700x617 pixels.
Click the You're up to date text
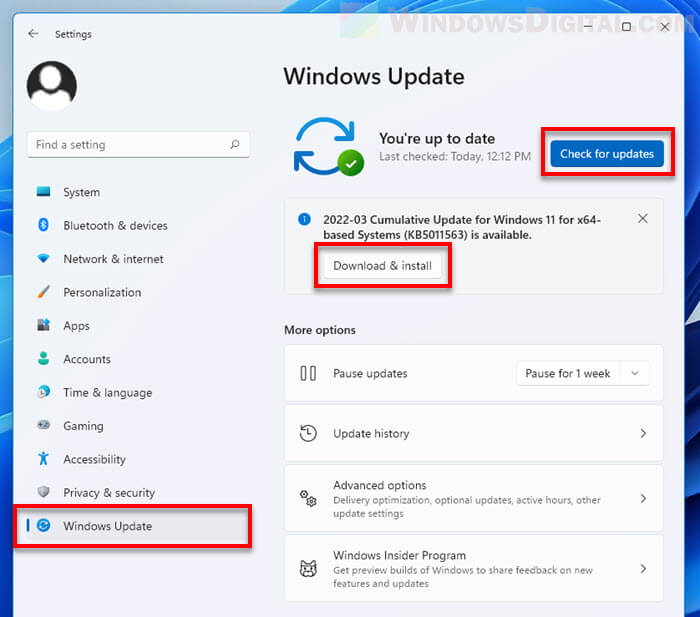point(437,138)
